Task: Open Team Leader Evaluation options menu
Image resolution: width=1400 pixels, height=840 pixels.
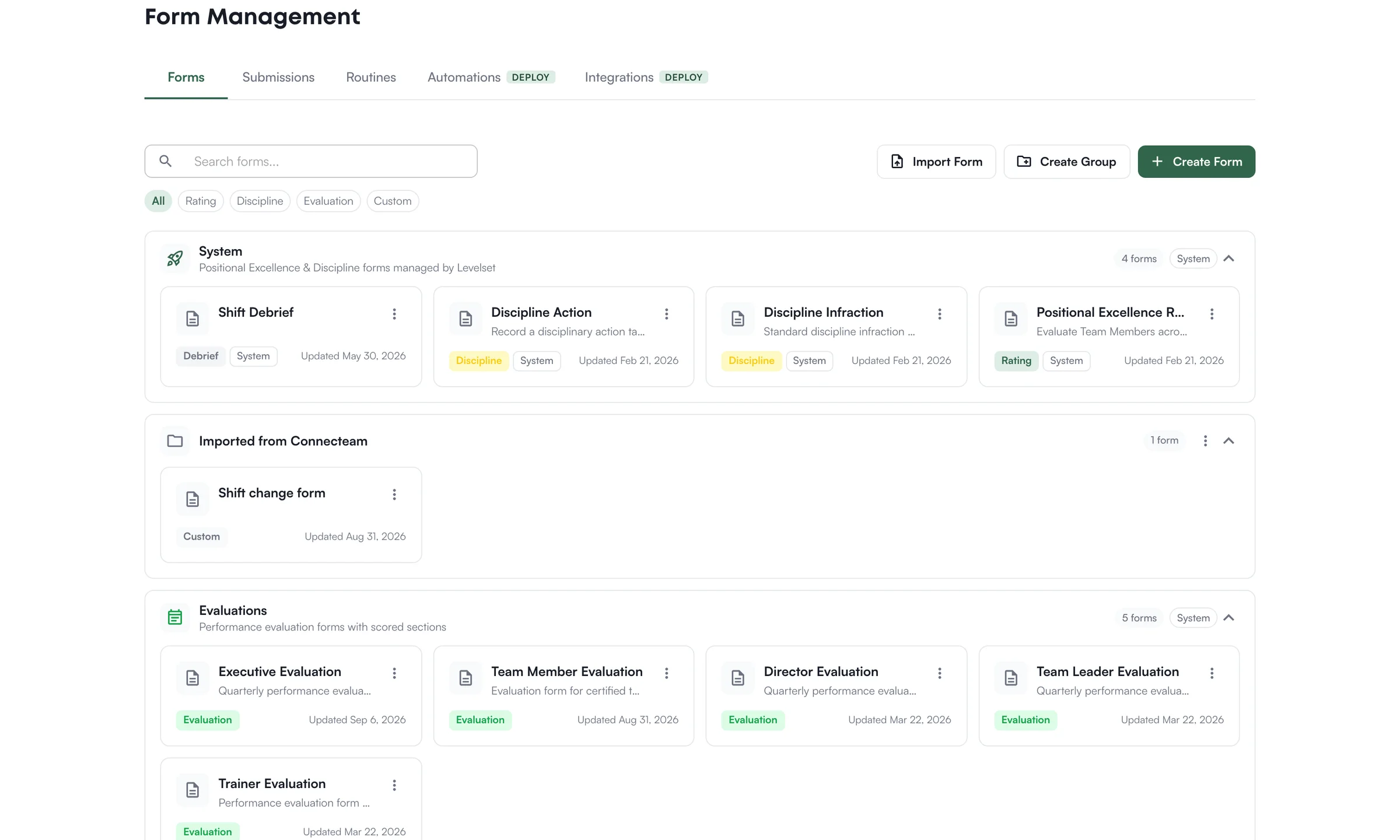Action: coord(1212,673)
